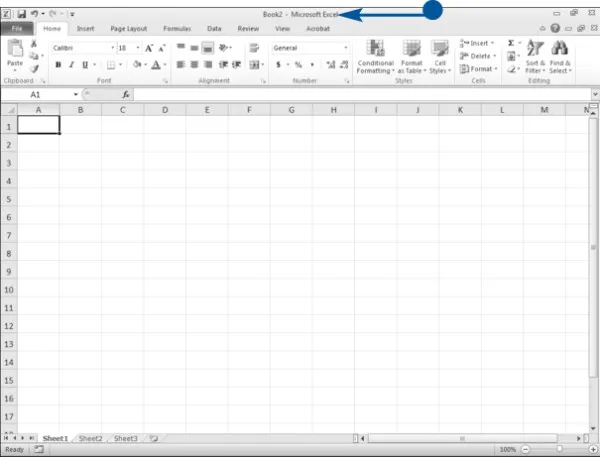Toggle Bold formatting
Screen dimensions: 600x457
coord(58,65)
